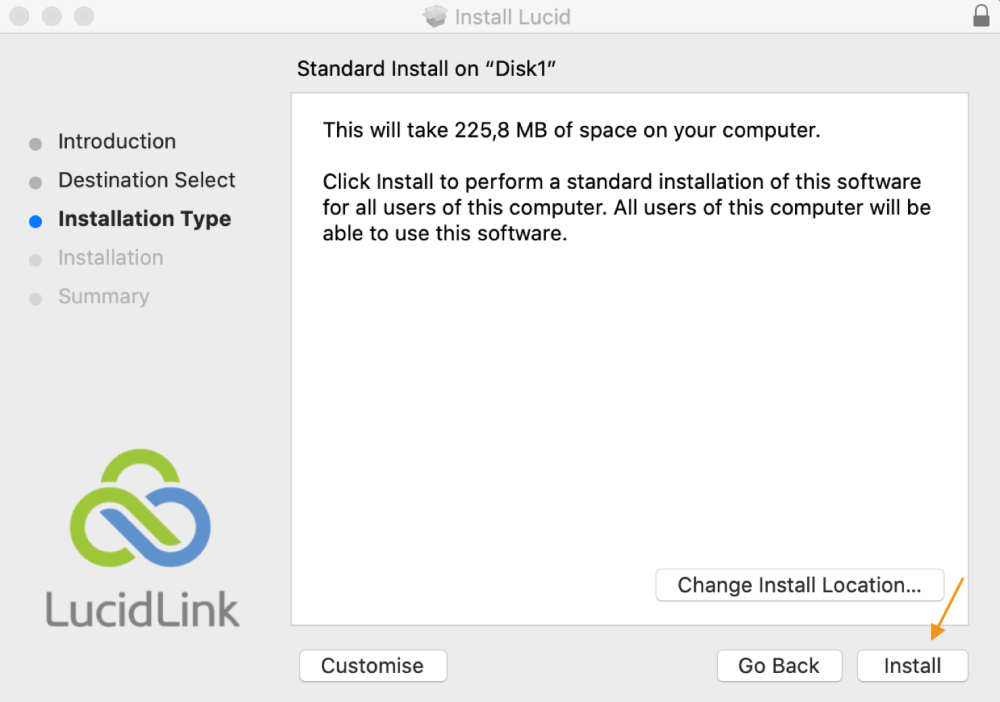Select the greyed Summary step label

[x=104, y=297]
